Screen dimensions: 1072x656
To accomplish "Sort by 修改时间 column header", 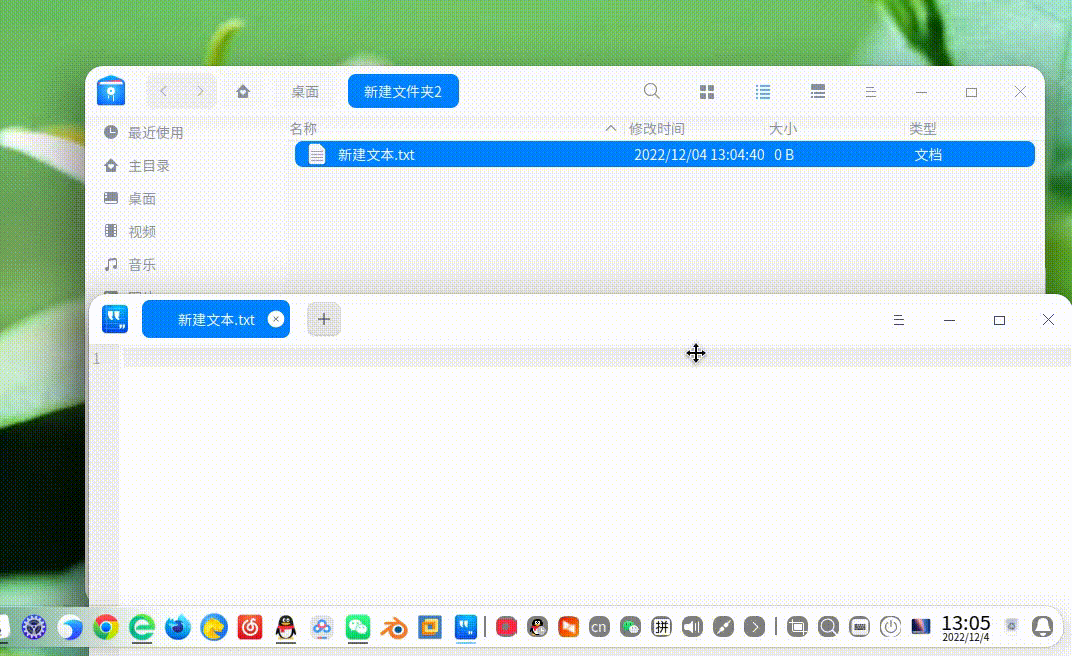I will pyautogui.click(x=656, y=128).
